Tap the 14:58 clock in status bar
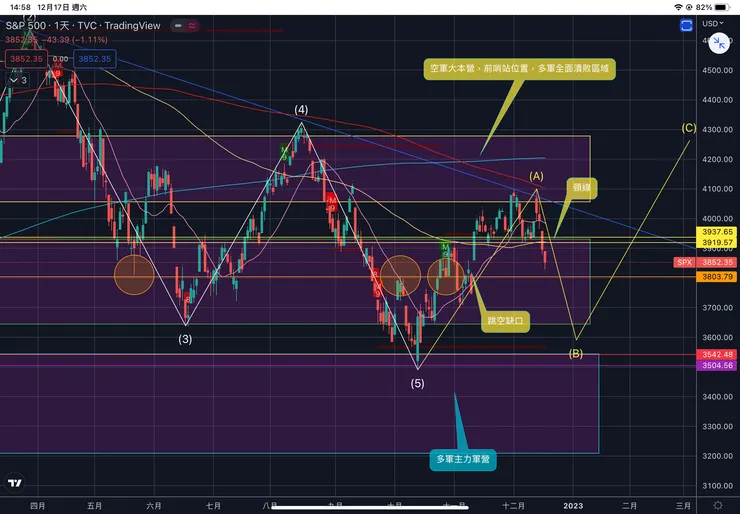Image resolution: width=740 pixels, height=514 pixels. 20,7
